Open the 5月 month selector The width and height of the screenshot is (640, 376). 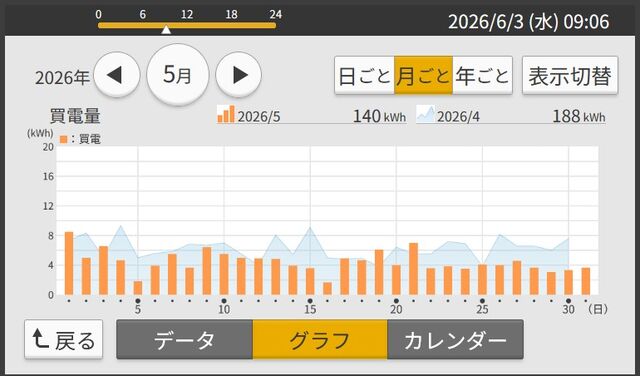click(178, 75)
